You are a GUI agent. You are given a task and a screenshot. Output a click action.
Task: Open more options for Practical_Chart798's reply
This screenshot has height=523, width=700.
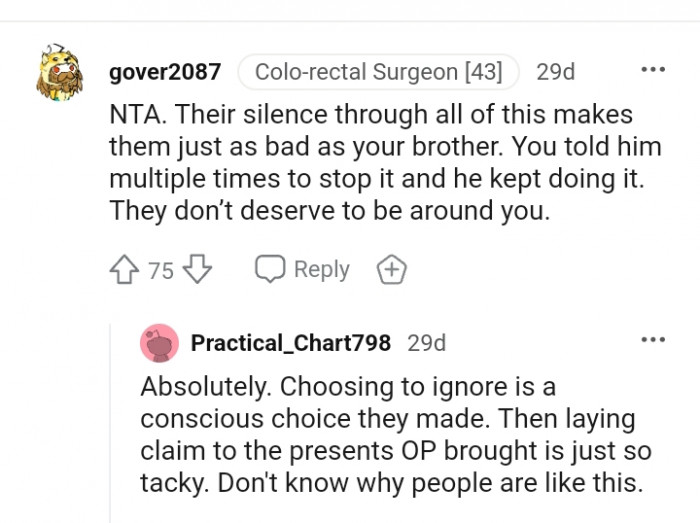tap(652, 341)
